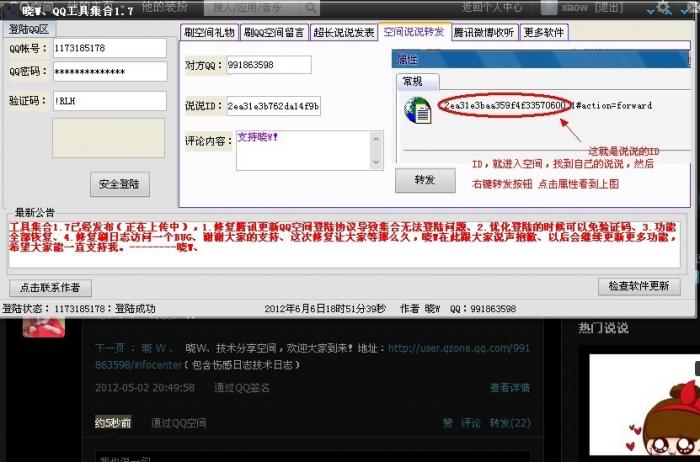700x462 pixels.
Task: Click the 热门说说 heading
Action: point(604,328)
